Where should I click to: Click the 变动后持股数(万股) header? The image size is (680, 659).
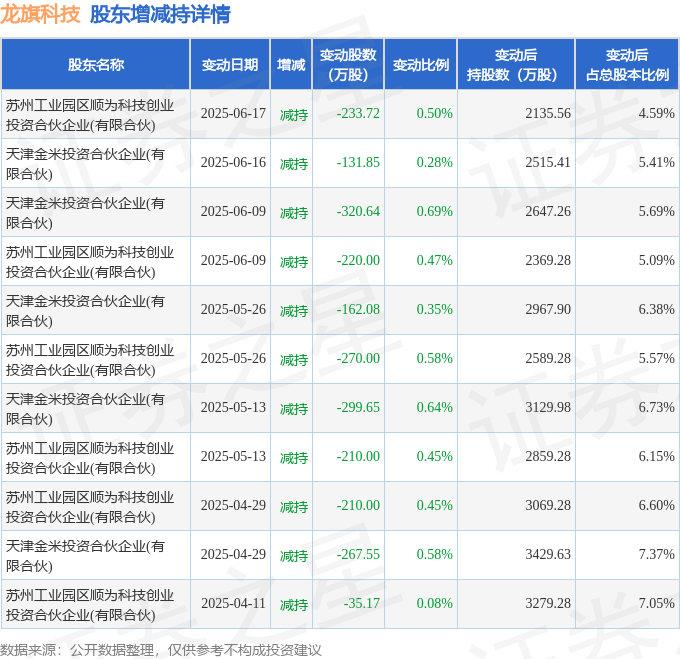[x=516, y=65]
